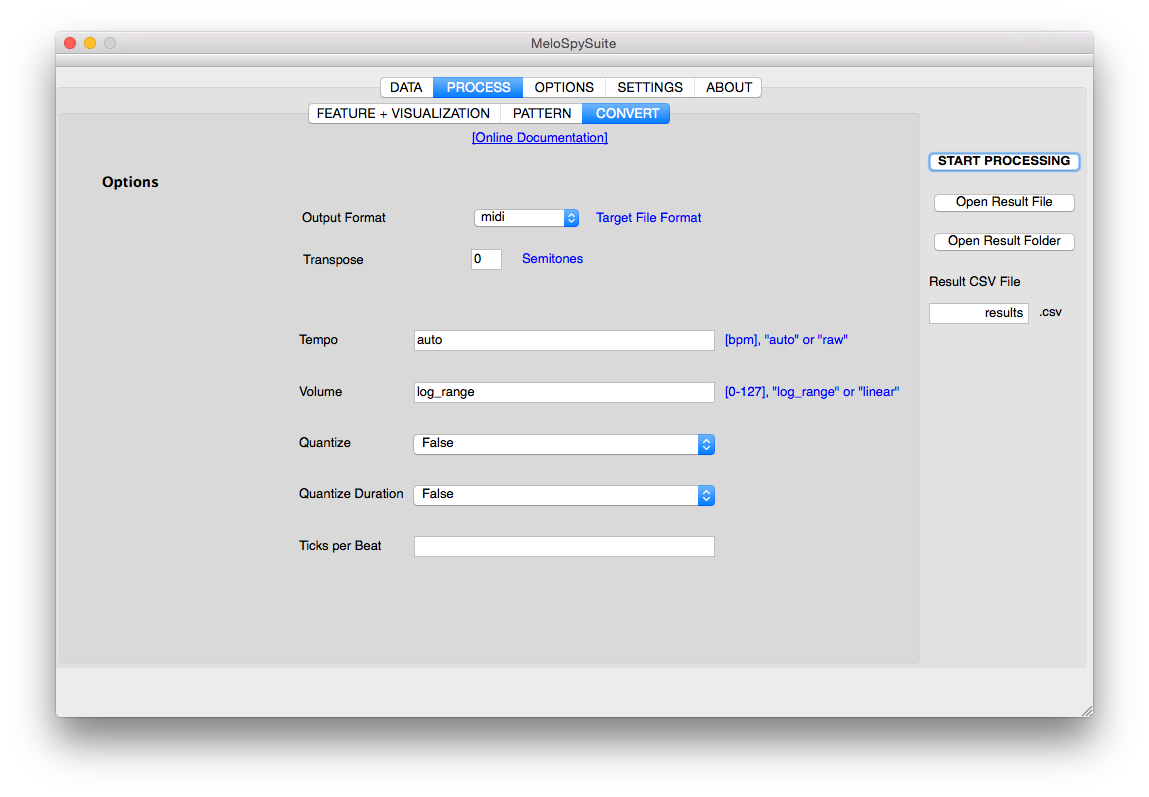Click Open Result Folder button
The height and width of the screenshot is (797, 1149).
pyautogui.click(x=1004, y=241)
